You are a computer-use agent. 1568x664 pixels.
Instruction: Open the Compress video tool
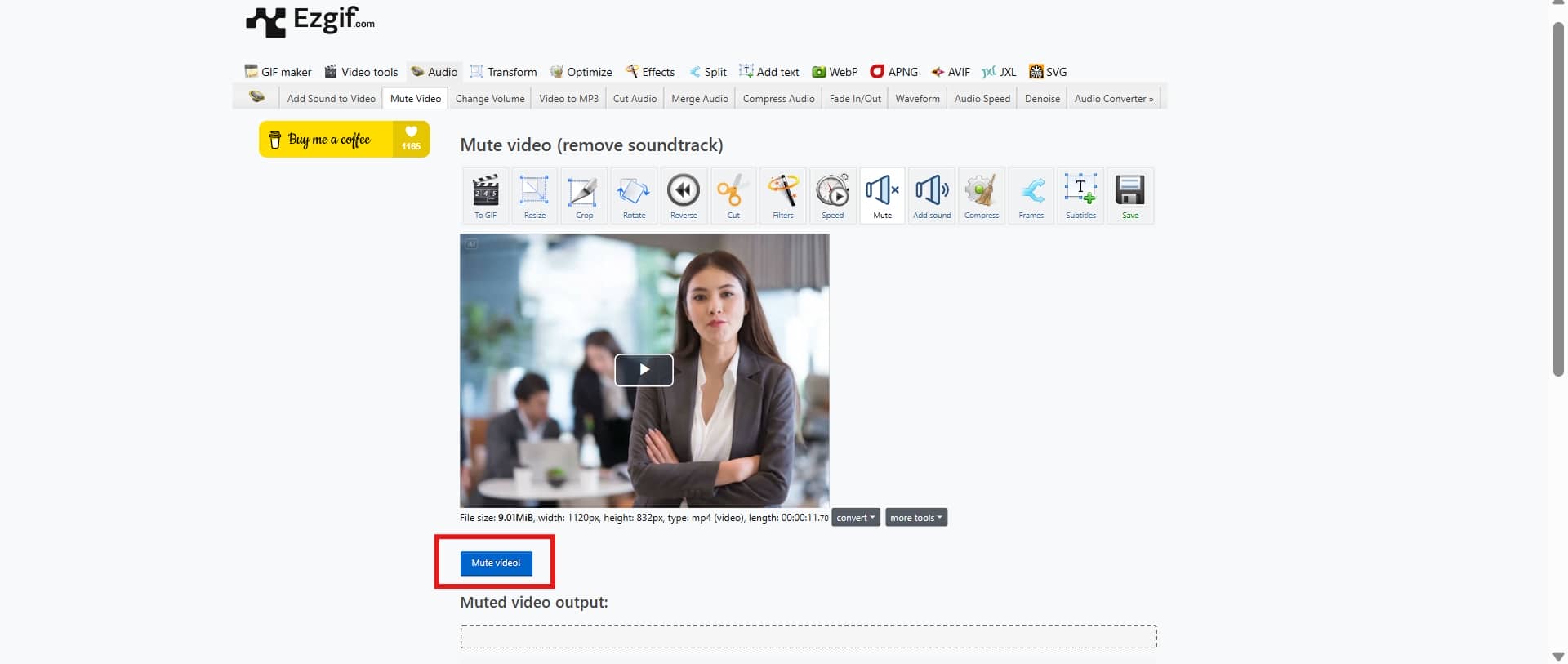pos(981,196)
